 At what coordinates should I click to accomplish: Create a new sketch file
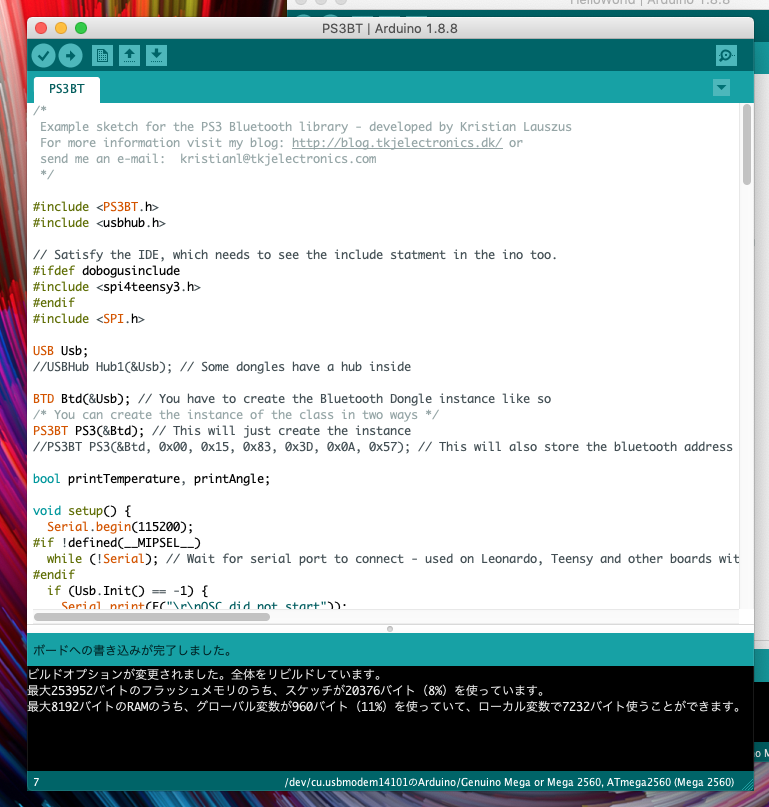click(102, 56)
